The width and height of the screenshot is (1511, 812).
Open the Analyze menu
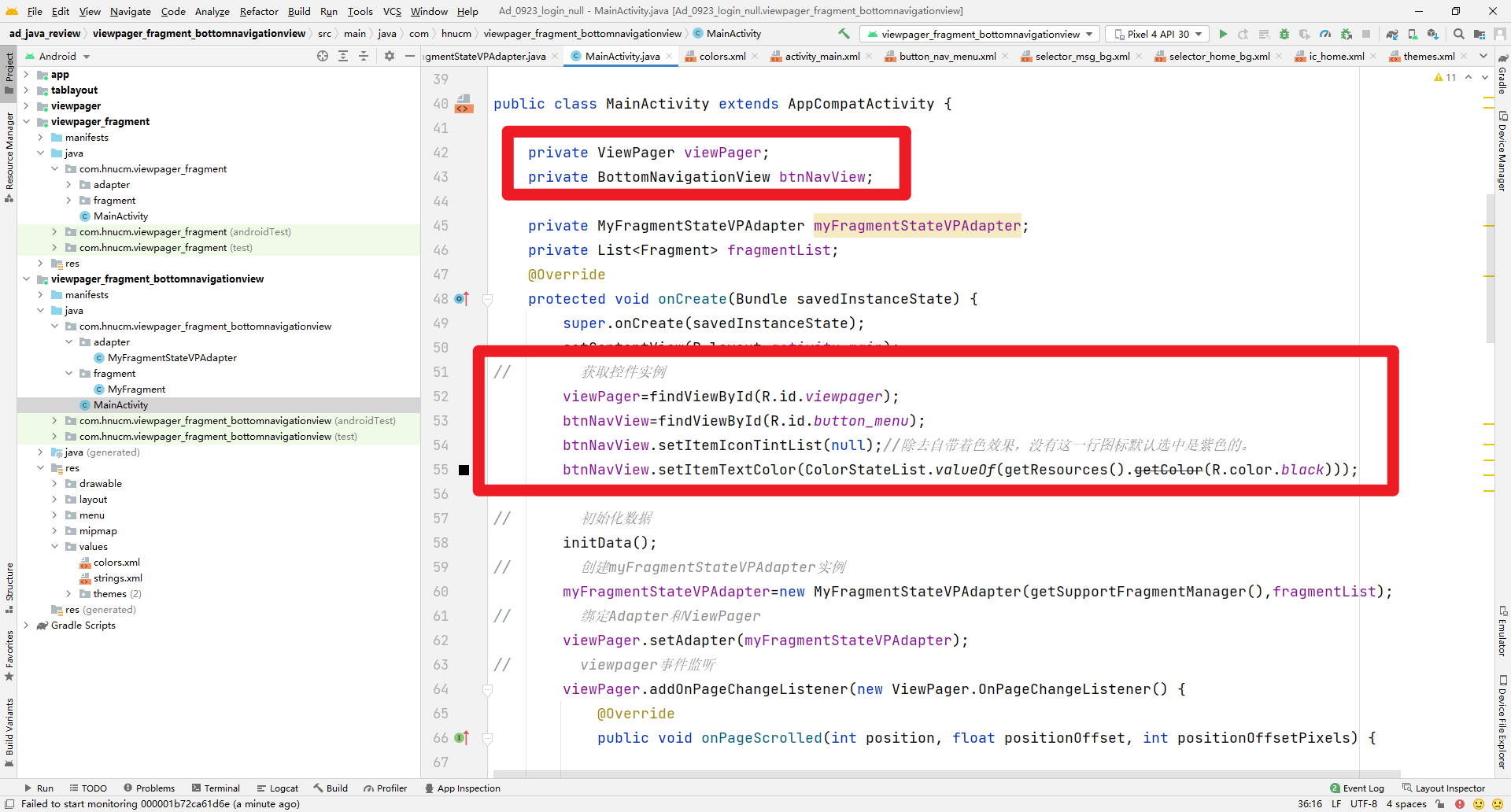(212, 11)
